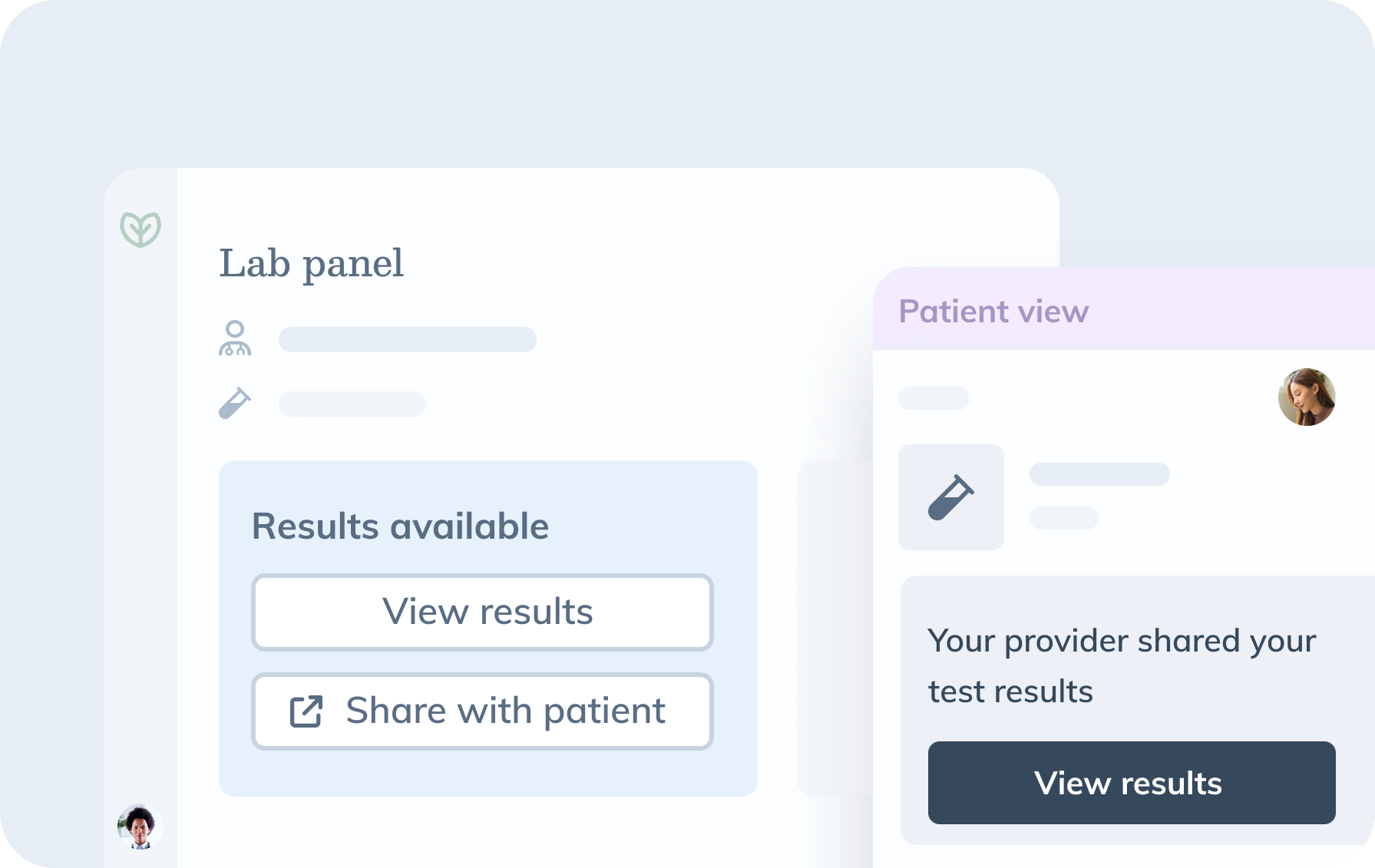Open the patient profile photo
This screenshot has width=1375, height=868.
pyautogui.click(x=1307, y=397)
